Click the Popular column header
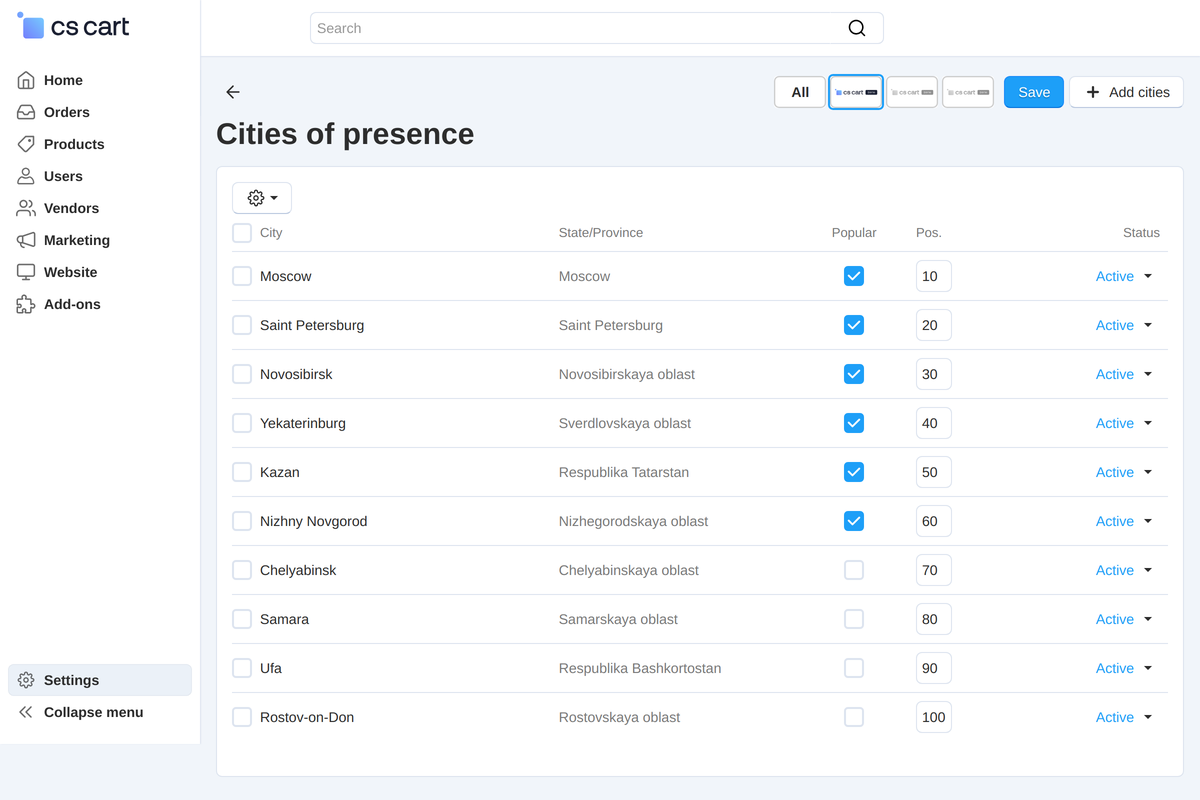1200x800 pixels. (854, 233)
